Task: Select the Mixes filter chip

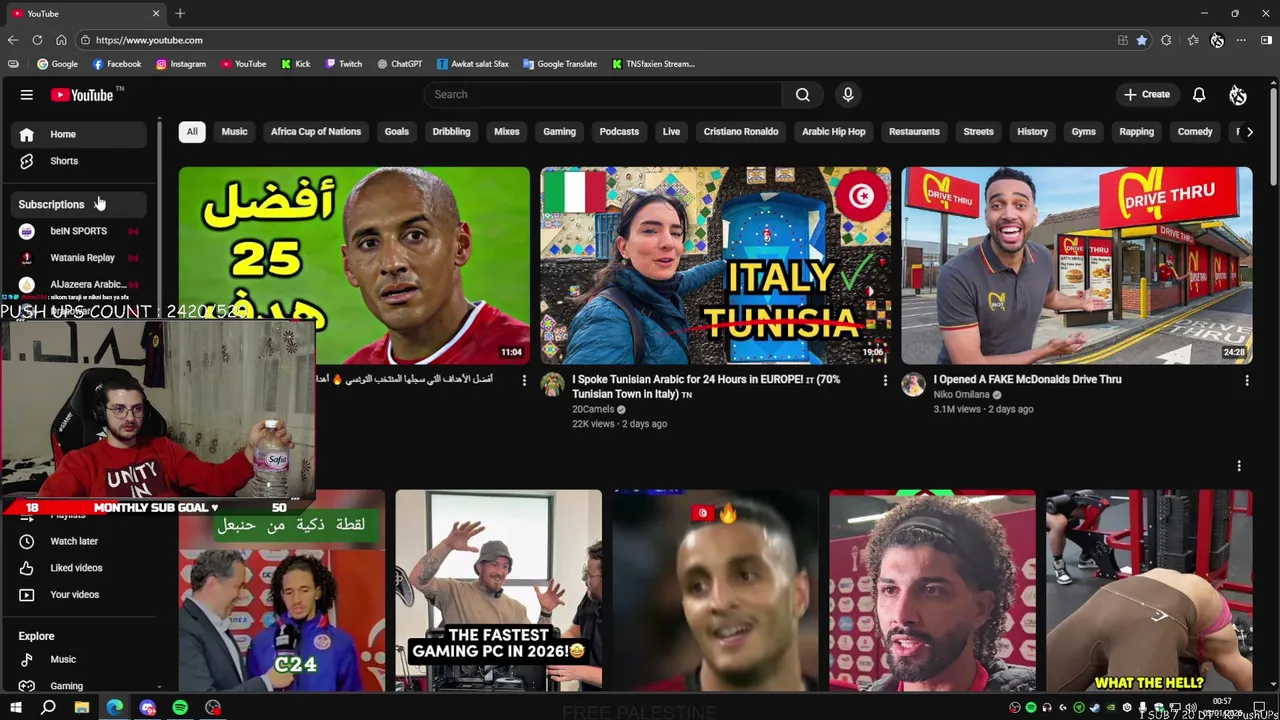Action: (x=507, y=132)
